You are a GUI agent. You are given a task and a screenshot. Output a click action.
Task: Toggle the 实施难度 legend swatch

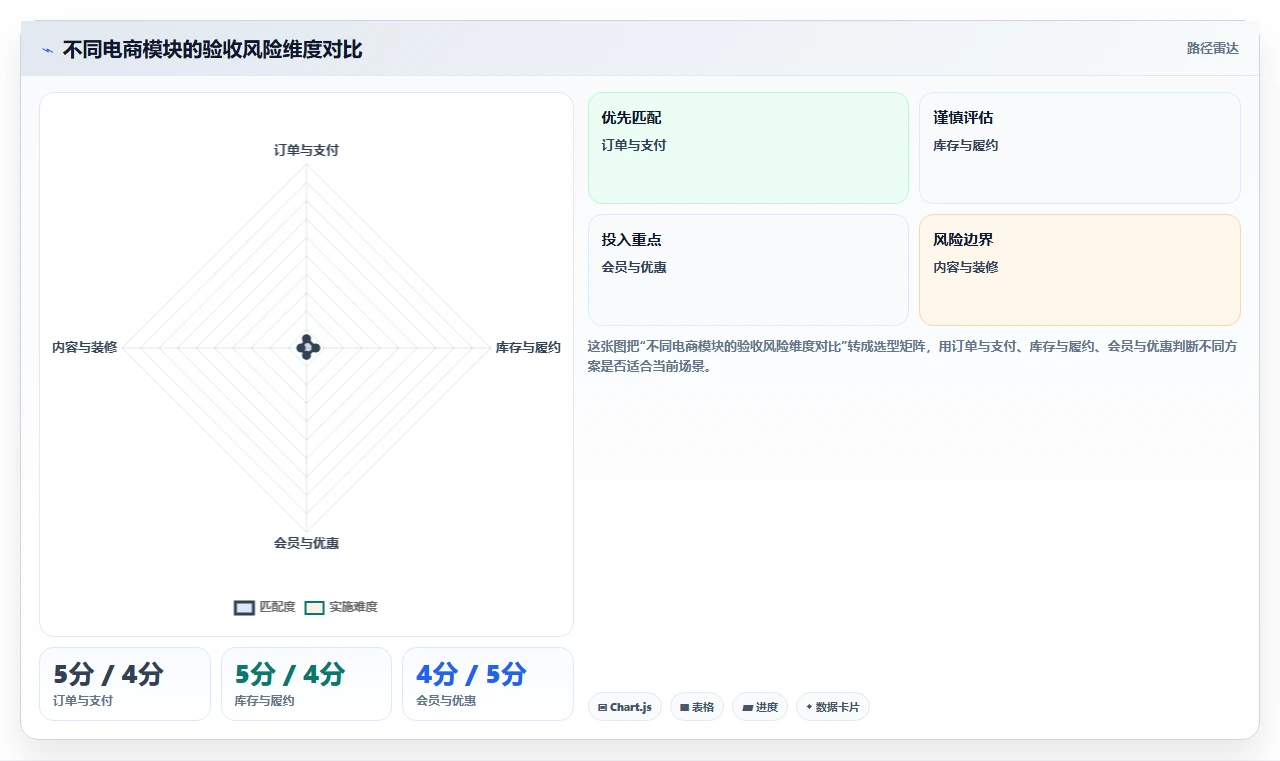315,607
